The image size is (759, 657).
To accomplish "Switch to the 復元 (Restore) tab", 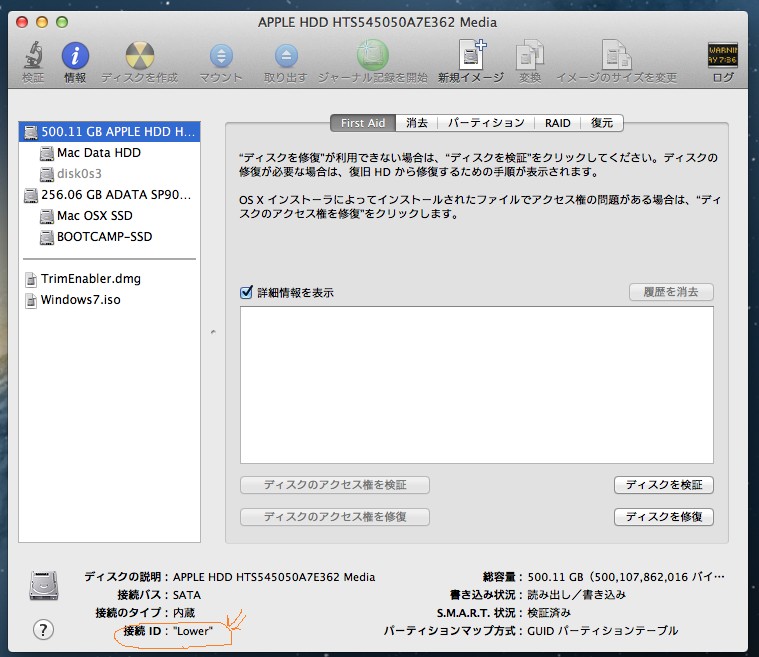I will coord(602,123).
